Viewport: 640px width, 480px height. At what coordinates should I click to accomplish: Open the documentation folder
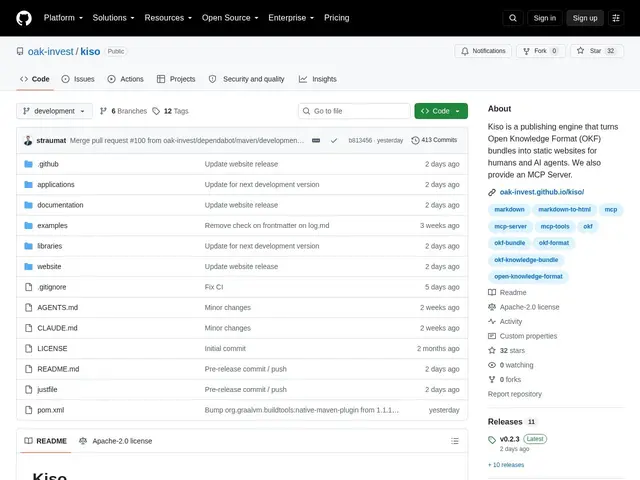60,205
